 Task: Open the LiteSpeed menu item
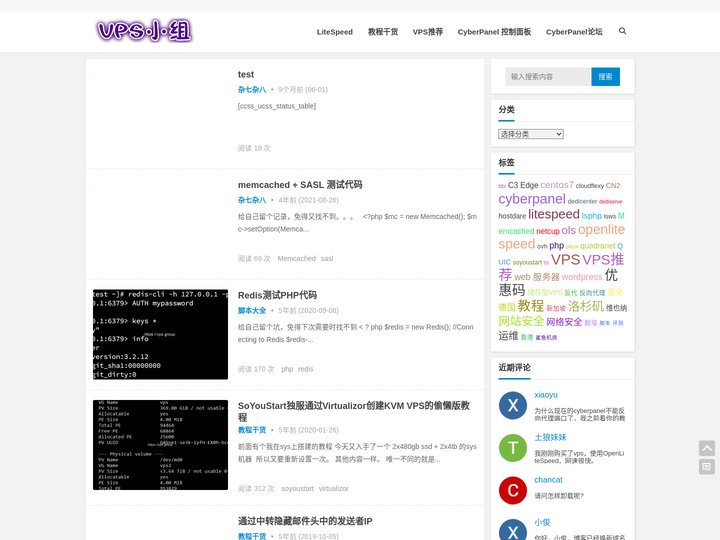pyautogui.click(x=335, y=32)
